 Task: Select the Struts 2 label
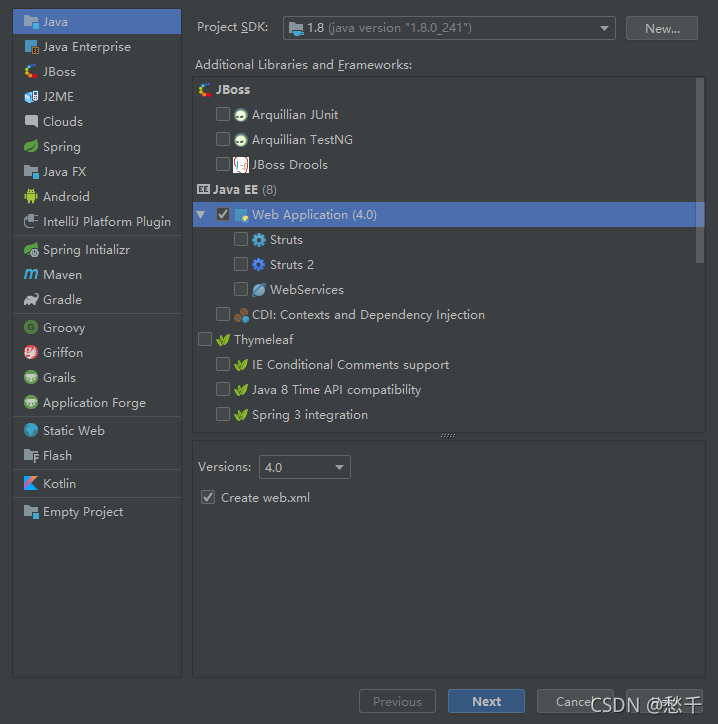tap(291, 265)
